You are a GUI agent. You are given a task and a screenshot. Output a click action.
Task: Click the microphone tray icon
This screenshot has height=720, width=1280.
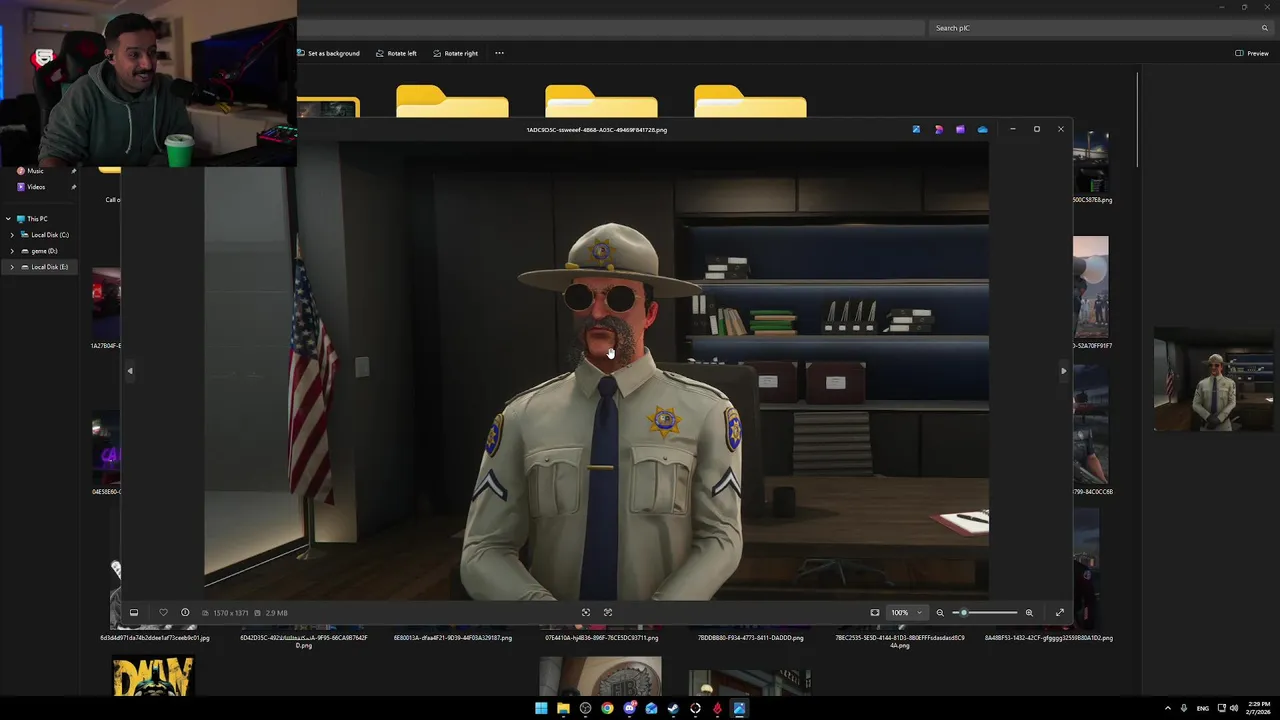coord(1184,708)
